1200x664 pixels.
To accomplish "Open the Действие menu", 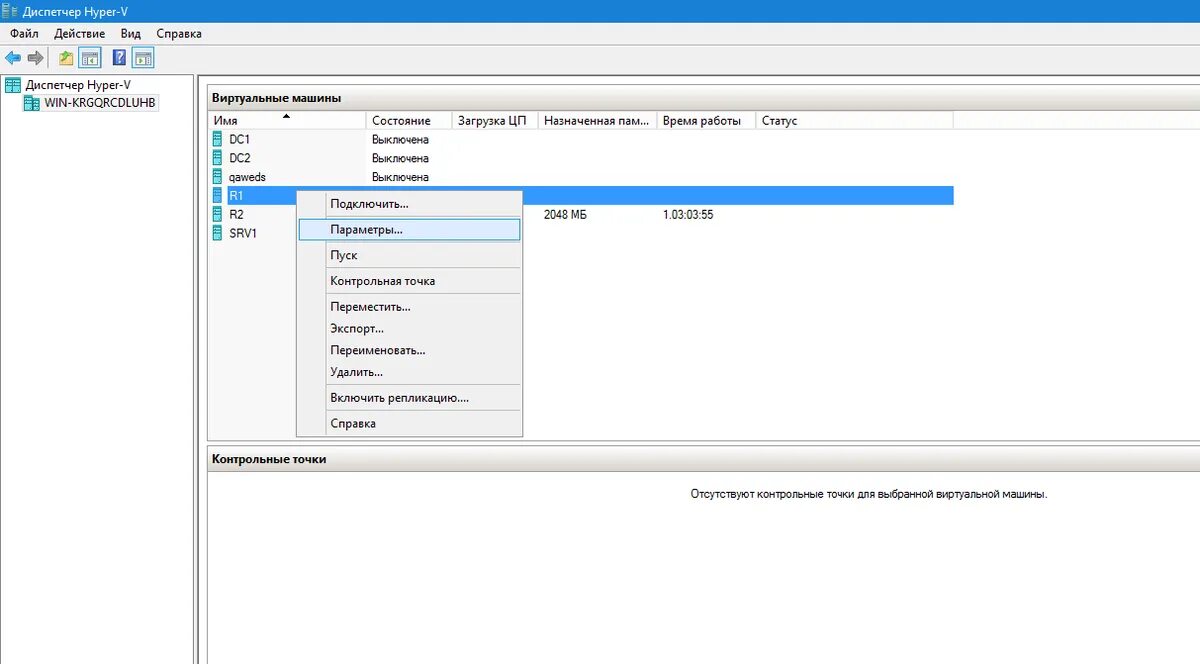I will pos(79,33).
